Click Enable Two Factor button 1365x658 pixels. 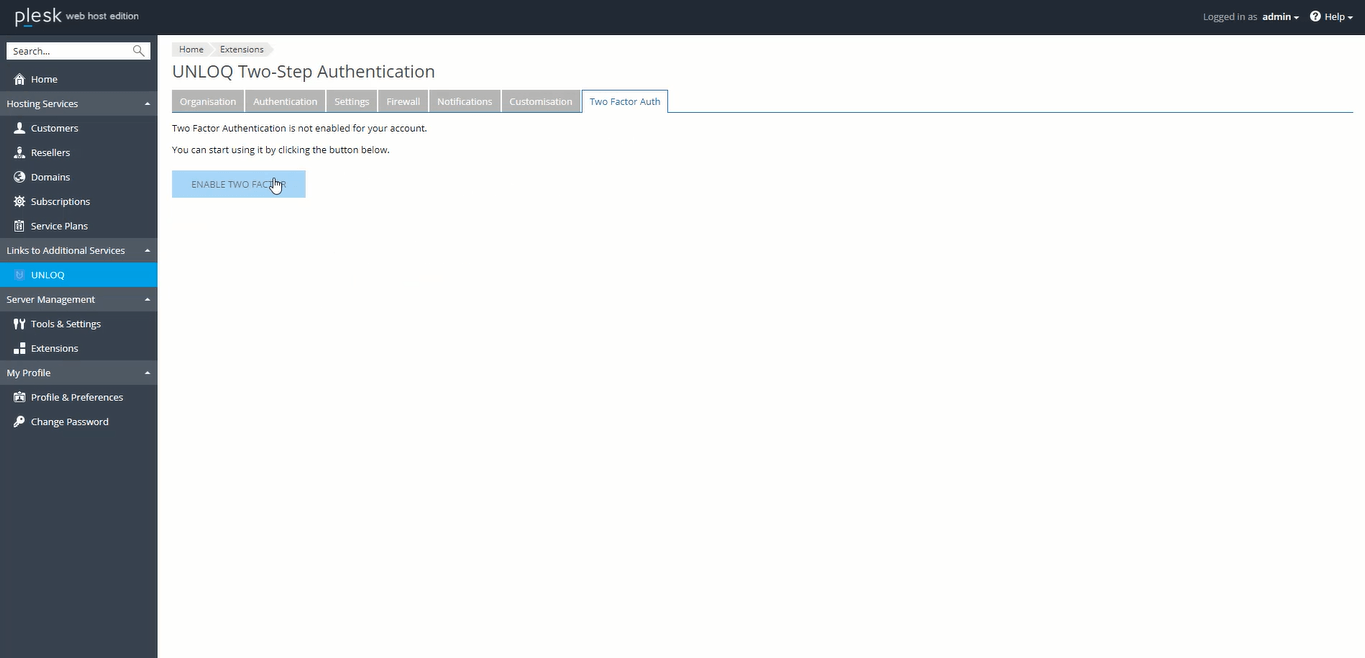pyautogui.click(x=238, y=184)
